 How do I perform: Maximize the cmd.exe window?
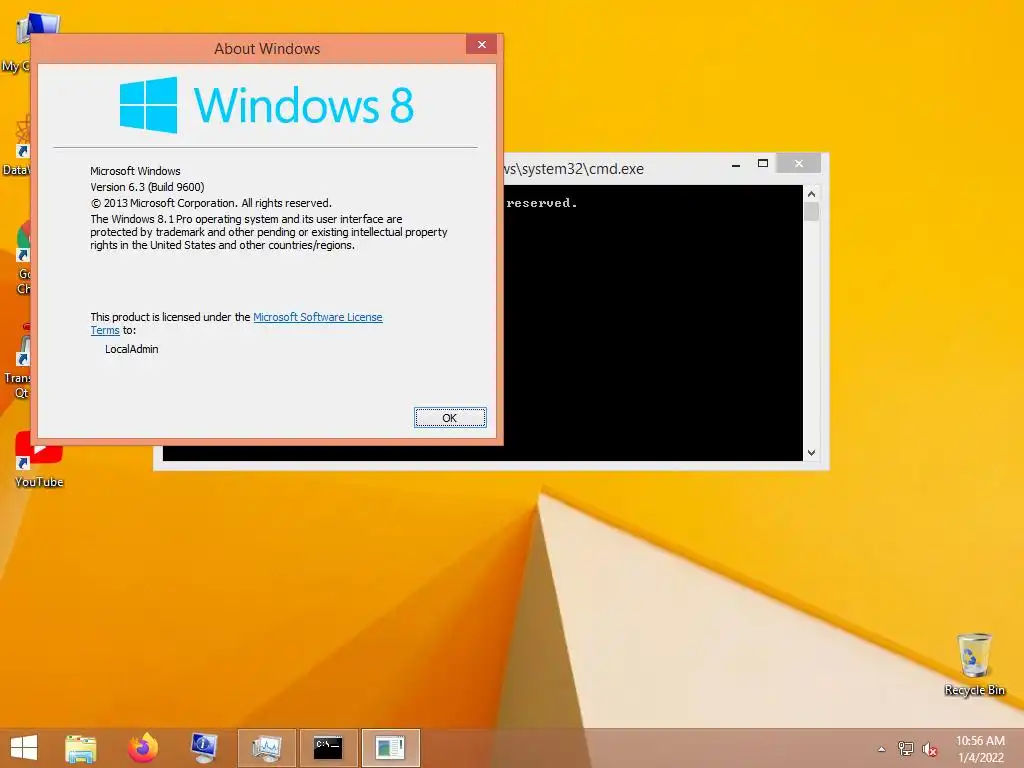(762, 163)
